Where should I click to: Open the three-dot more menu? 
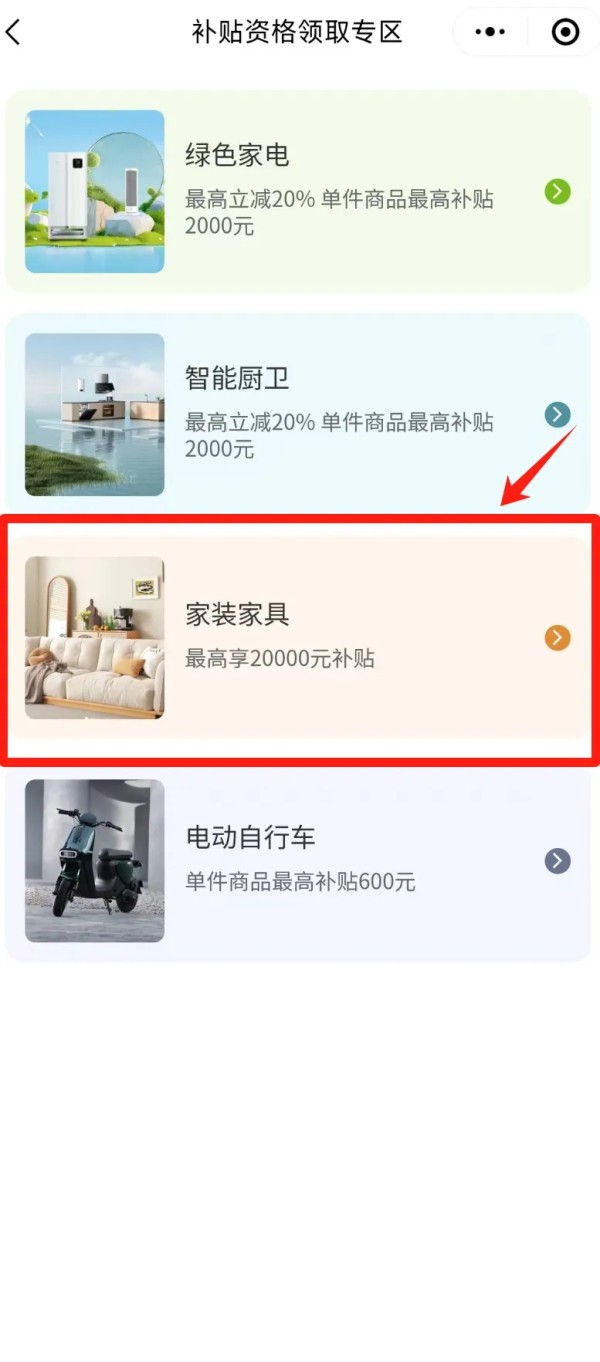click(x=490, y=32)
